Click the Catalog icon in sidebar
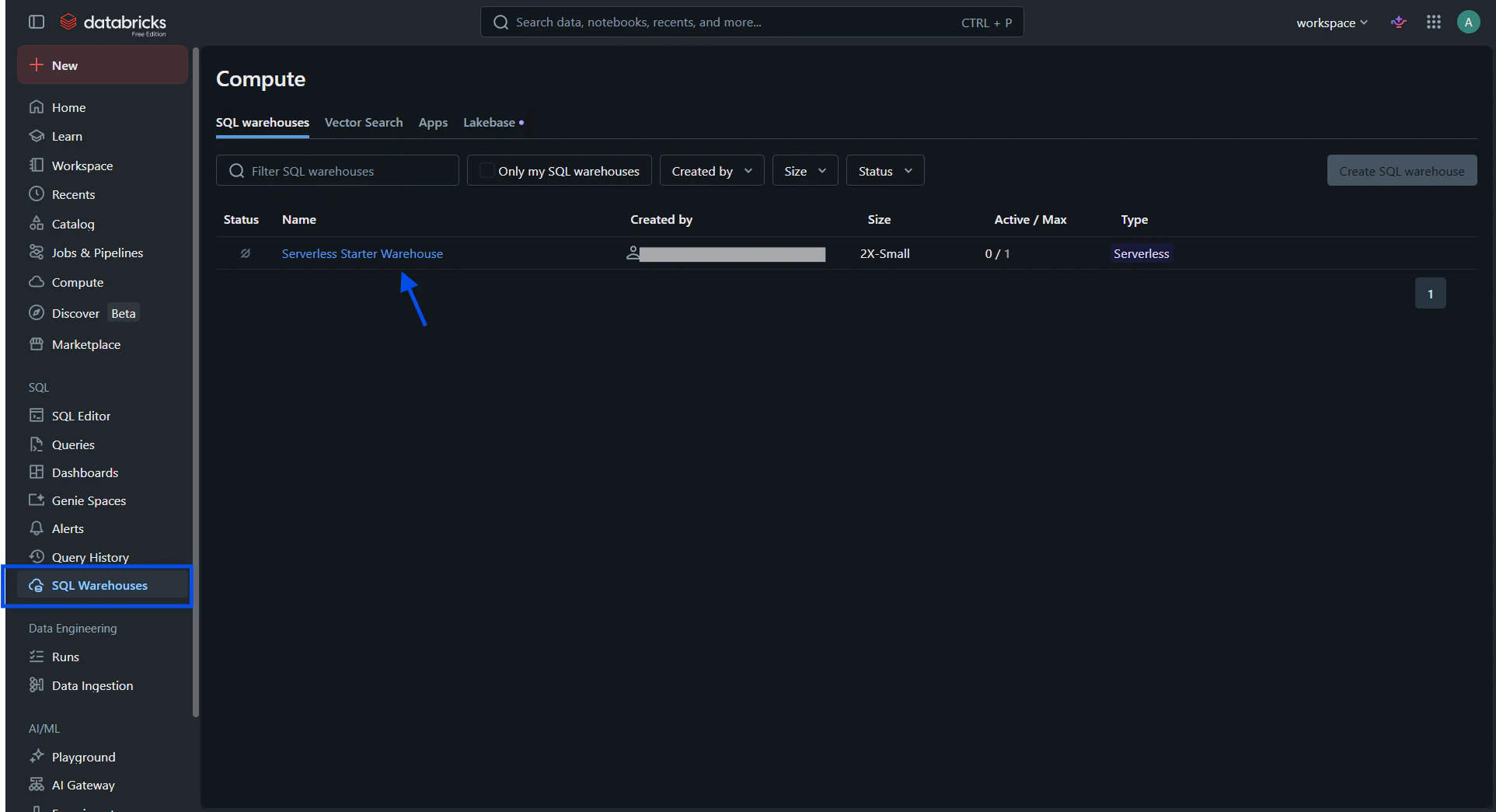The height and width of the screenshot is (812, 1496). click(x=37, y=223)
